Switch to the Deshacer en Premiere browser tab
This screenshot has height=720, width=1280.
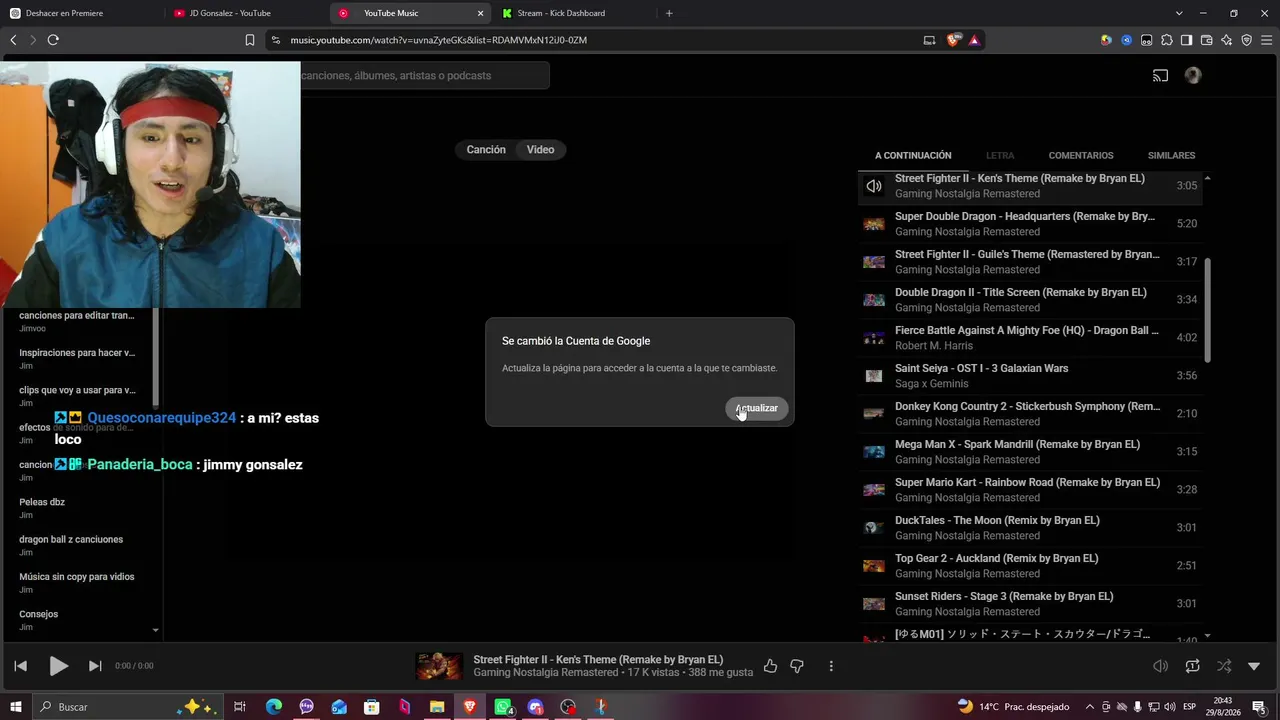[80, 13]
